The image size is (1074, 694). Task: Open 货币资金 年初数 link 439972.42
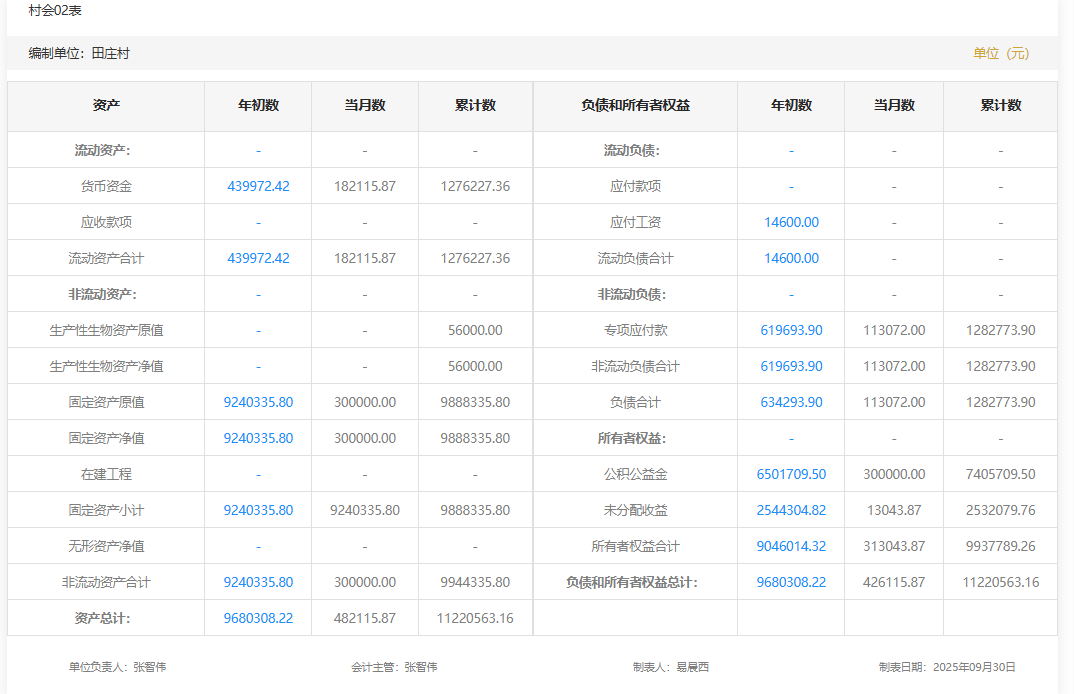tap(258, 186)
